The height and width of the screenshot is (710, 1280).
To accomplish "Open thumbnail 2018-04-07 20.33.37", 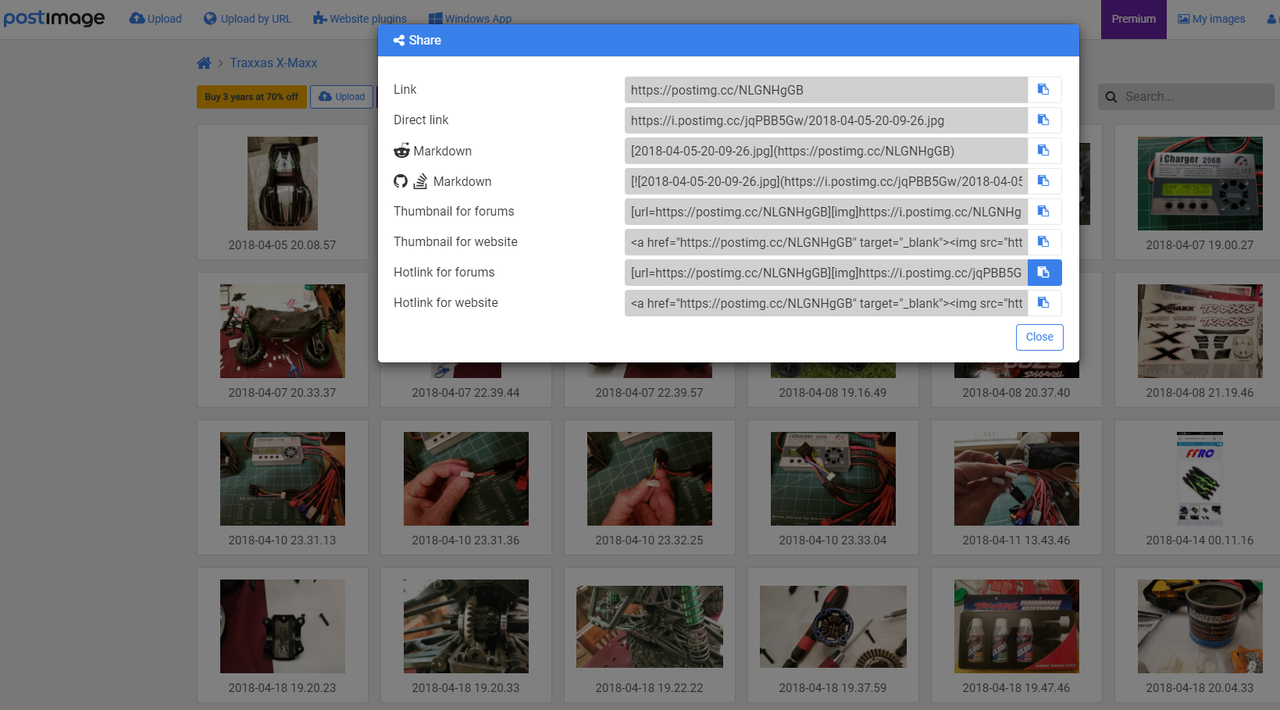I will click(x=282, y=331).
